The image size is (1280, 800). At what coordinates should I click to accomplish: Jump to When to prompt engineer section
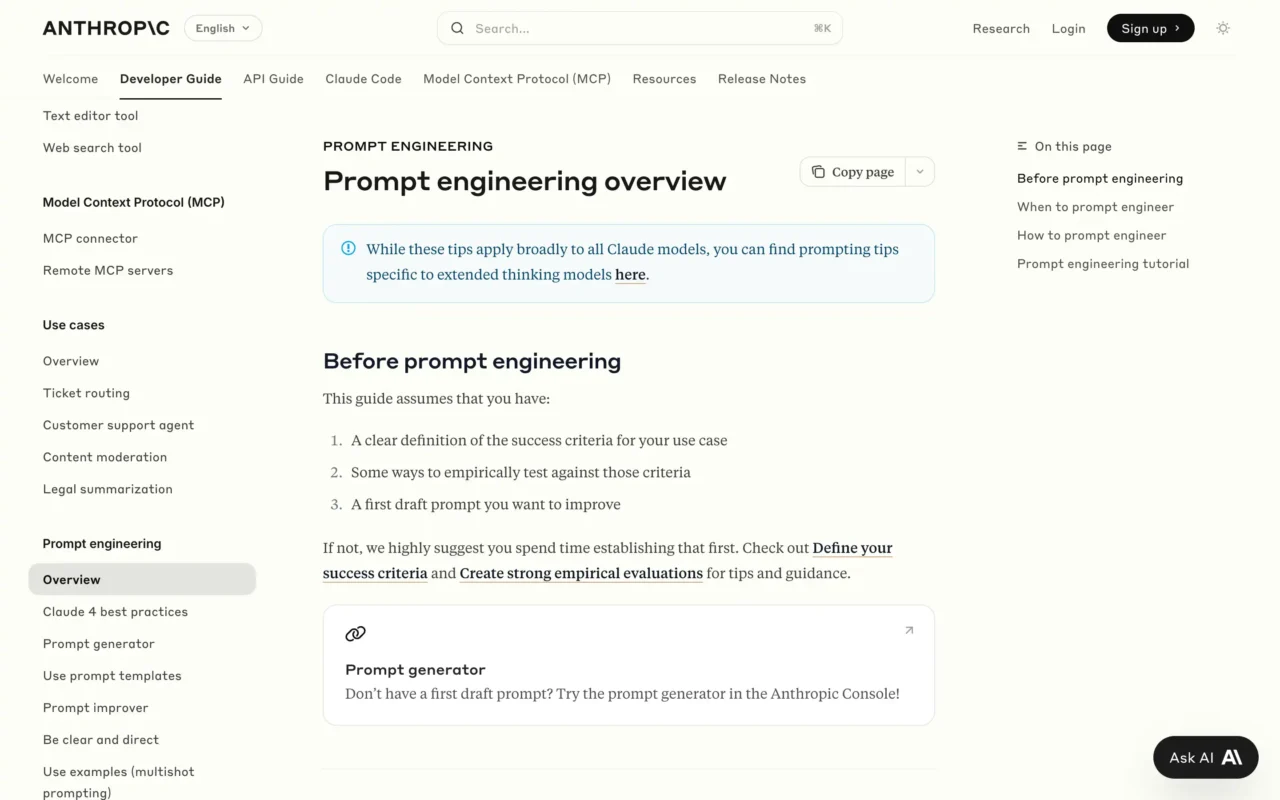(1095, 207)
